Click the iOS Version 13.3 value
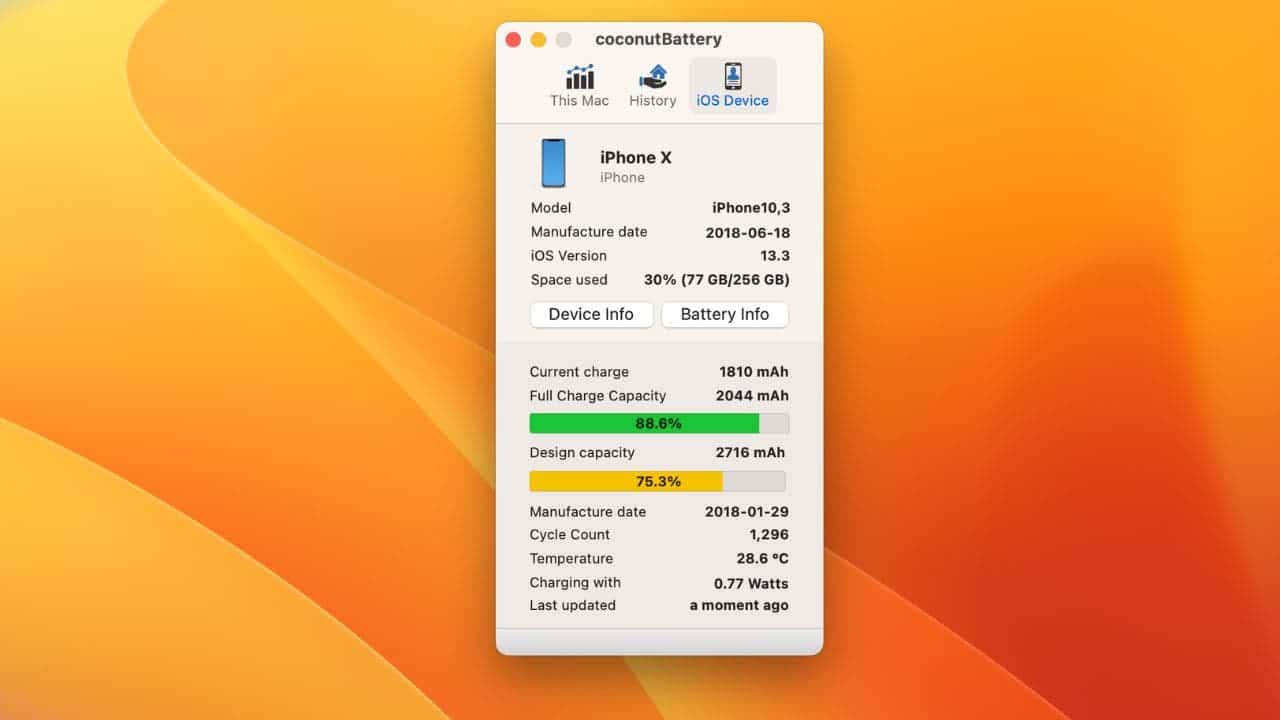The image size is (1280, 720). click(x=775, y=256)
